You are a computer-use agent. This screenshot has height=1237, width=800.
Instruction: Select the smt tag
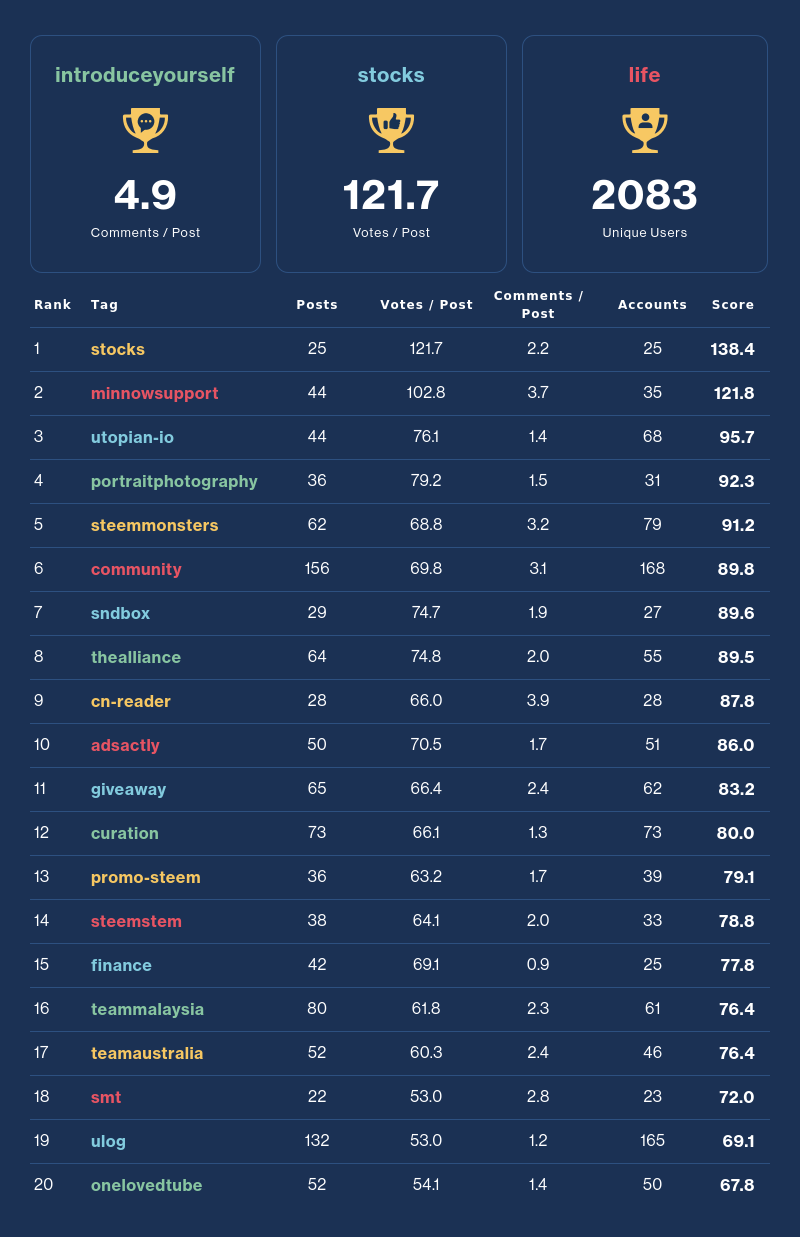click(x=106, y=1097)
